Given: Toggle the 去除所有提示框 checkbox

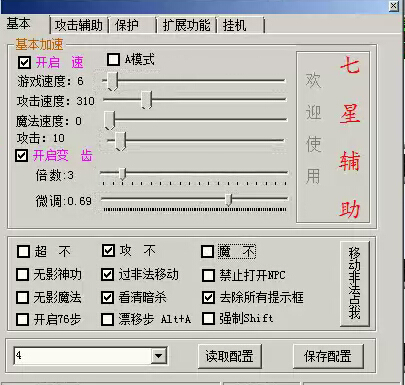Looking at the screenshot, I should (x=209, y=297).
